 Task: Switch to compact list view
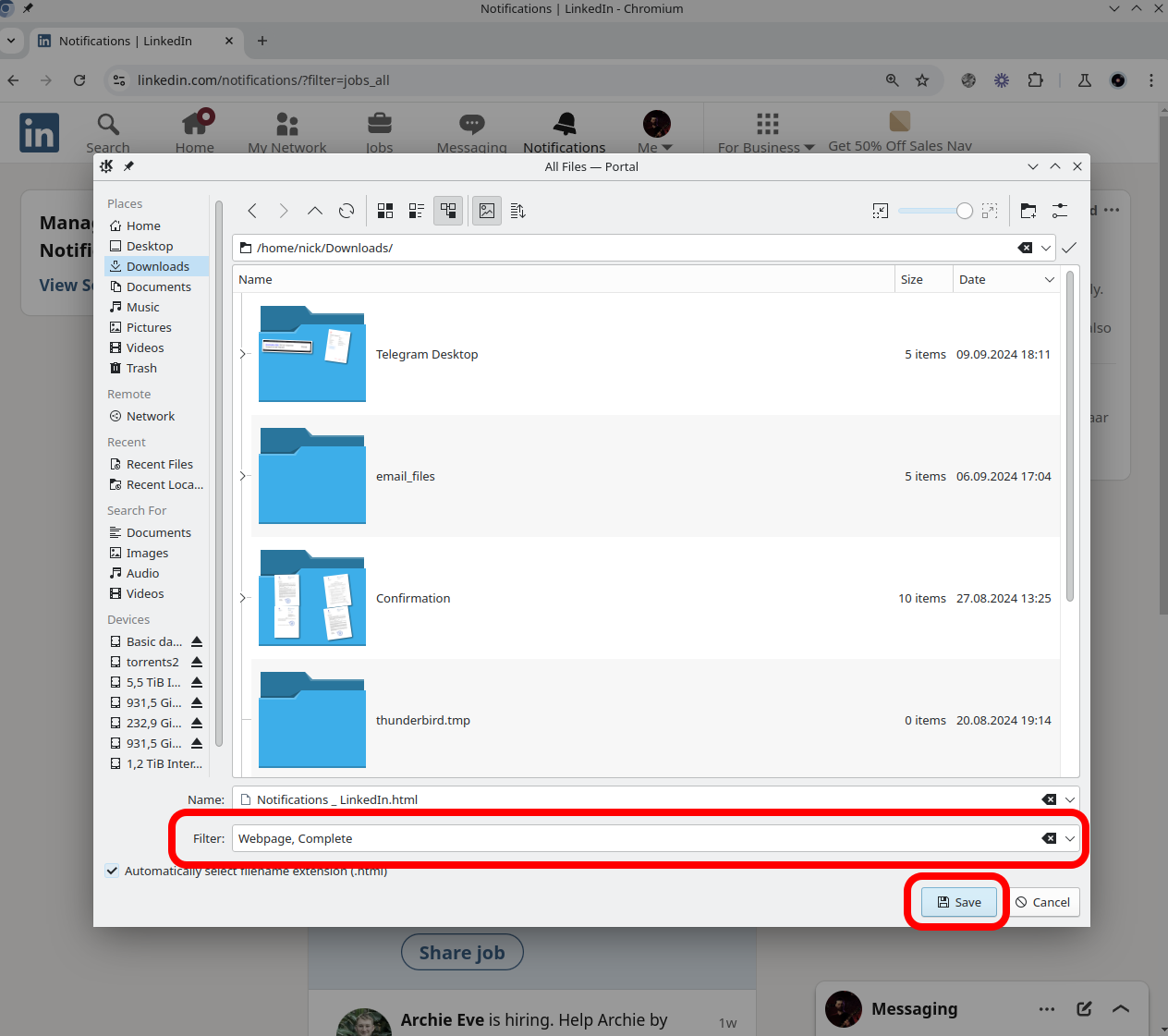(417, 211)
